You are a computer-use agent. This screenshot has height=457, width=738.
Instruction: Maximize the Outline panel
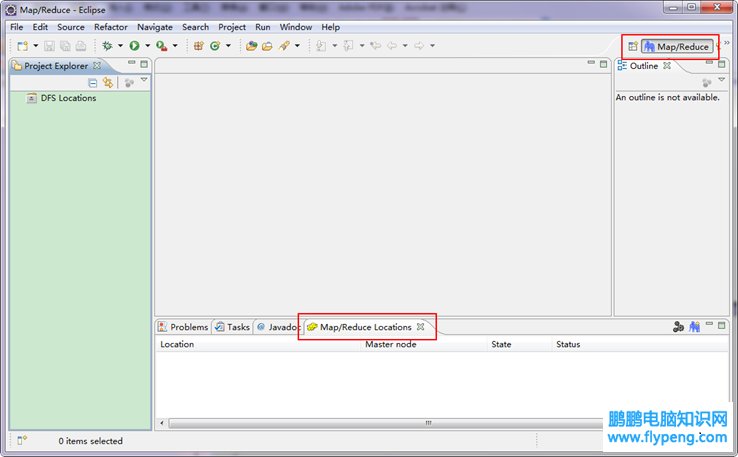(722, 64)
